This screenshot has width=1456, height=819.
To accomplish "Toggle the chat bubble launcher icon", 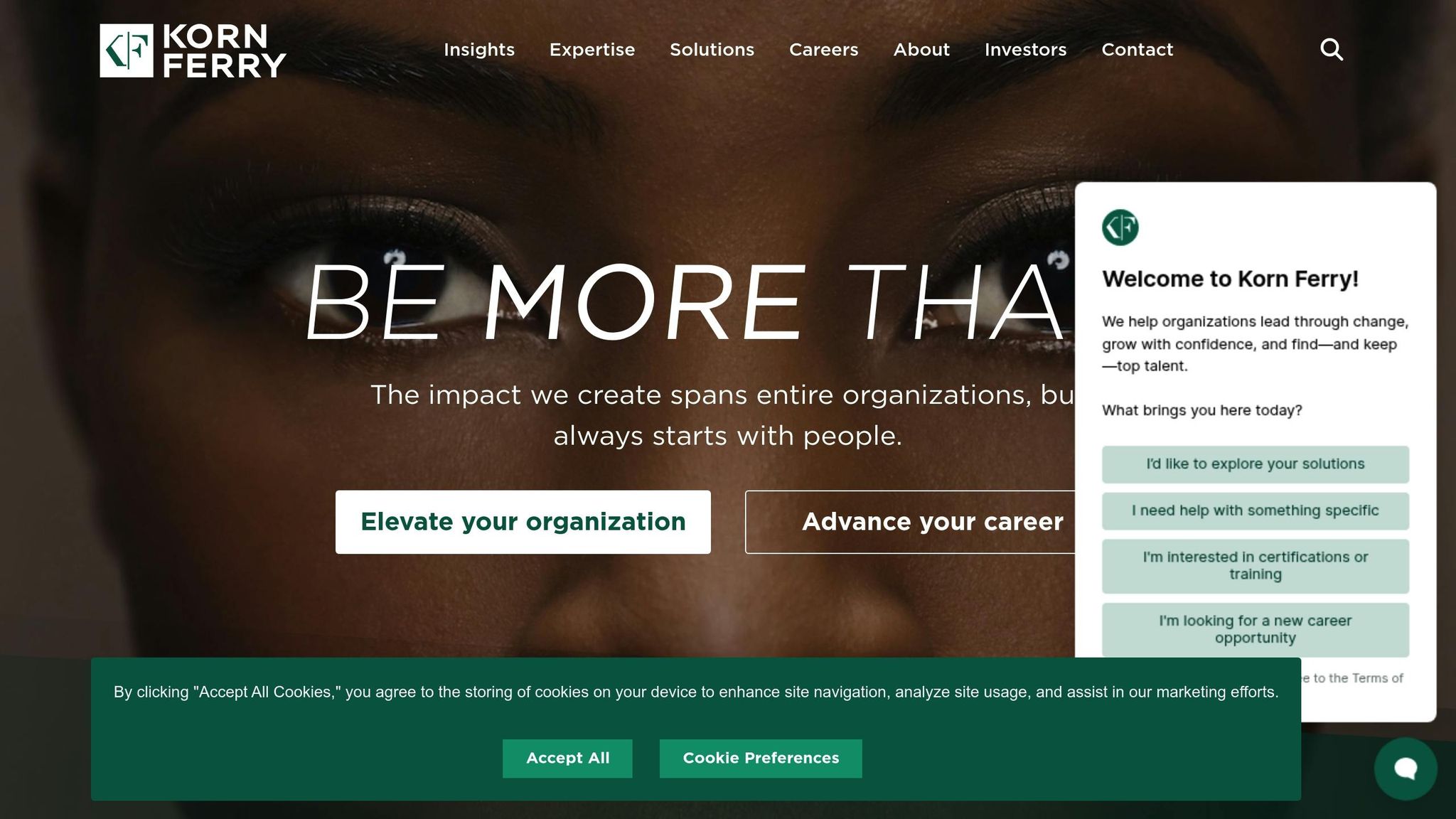I will click(1406, 769).
